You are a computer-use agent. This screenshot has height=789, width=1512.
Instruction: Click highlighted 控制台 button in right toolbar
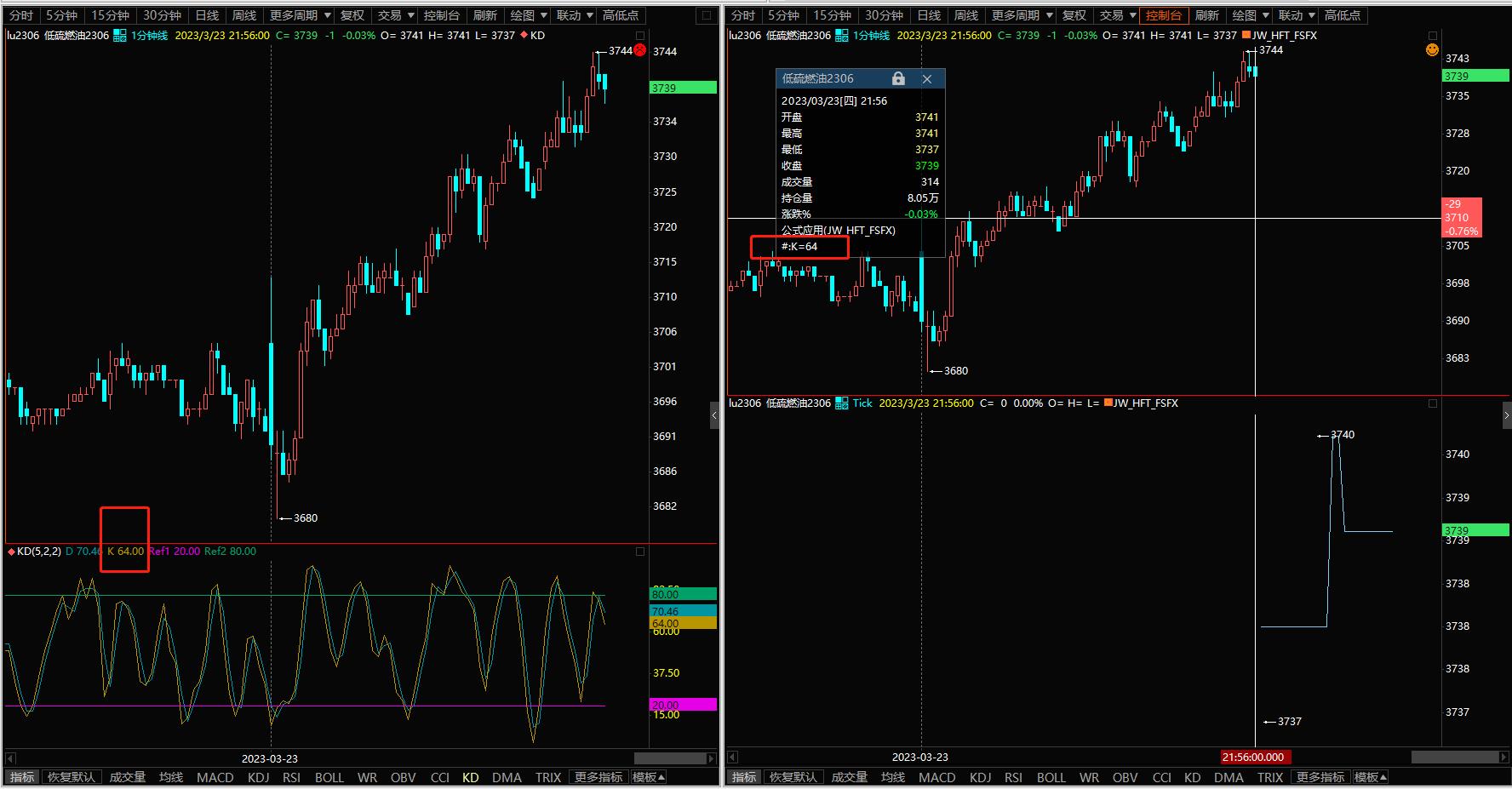tap(1164, 15)
